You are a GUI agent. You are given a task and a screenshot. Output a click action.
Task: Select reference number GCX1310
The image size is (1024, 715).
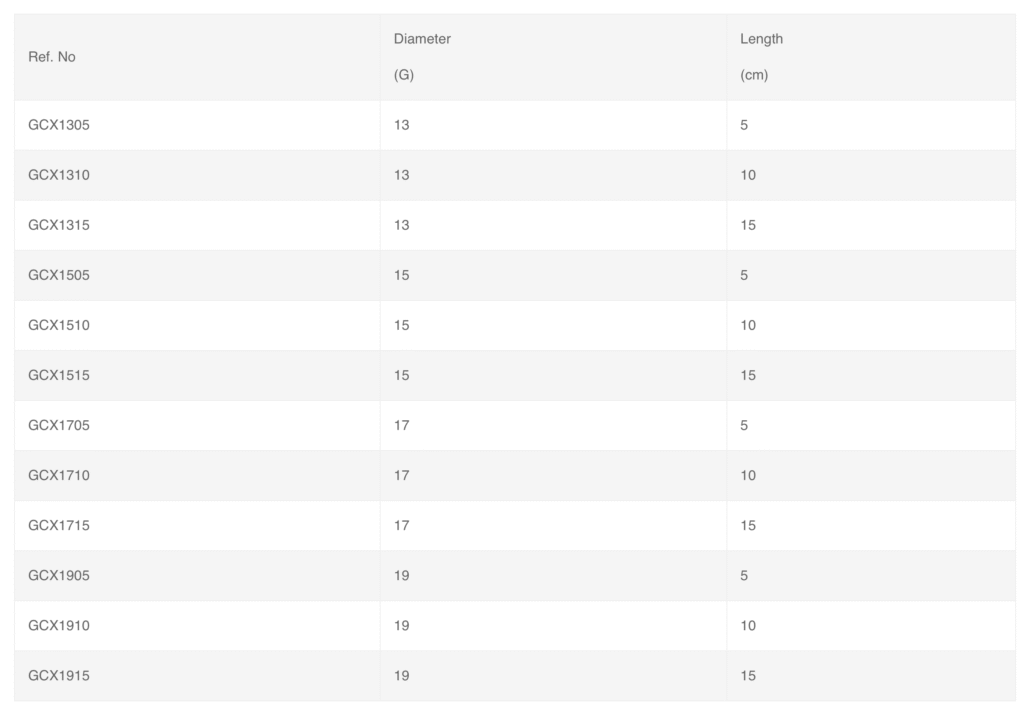coord(59,175)
